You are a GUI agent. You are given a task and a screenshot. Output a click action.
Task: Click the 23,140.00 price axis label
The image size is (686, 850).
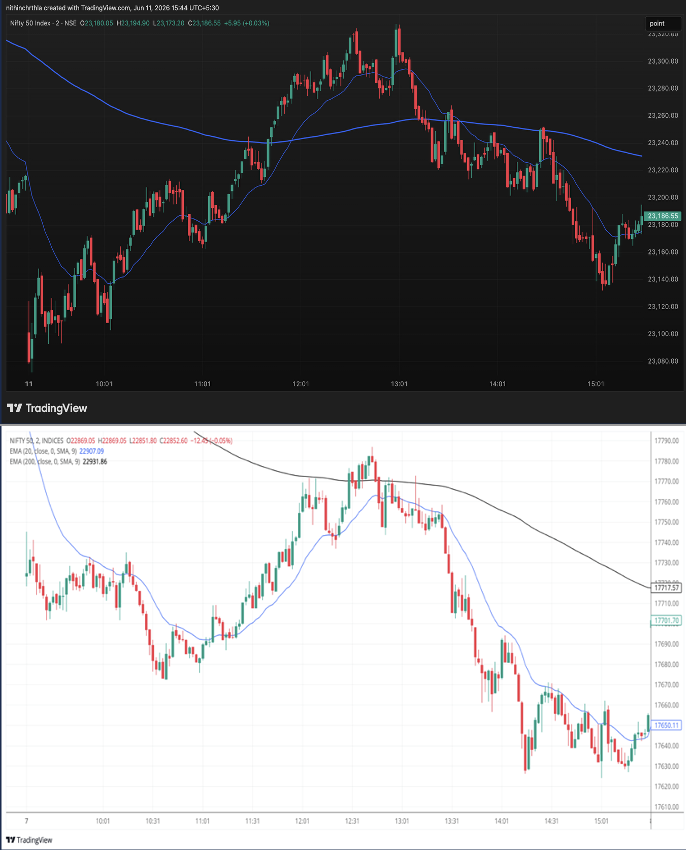[663, 279]
